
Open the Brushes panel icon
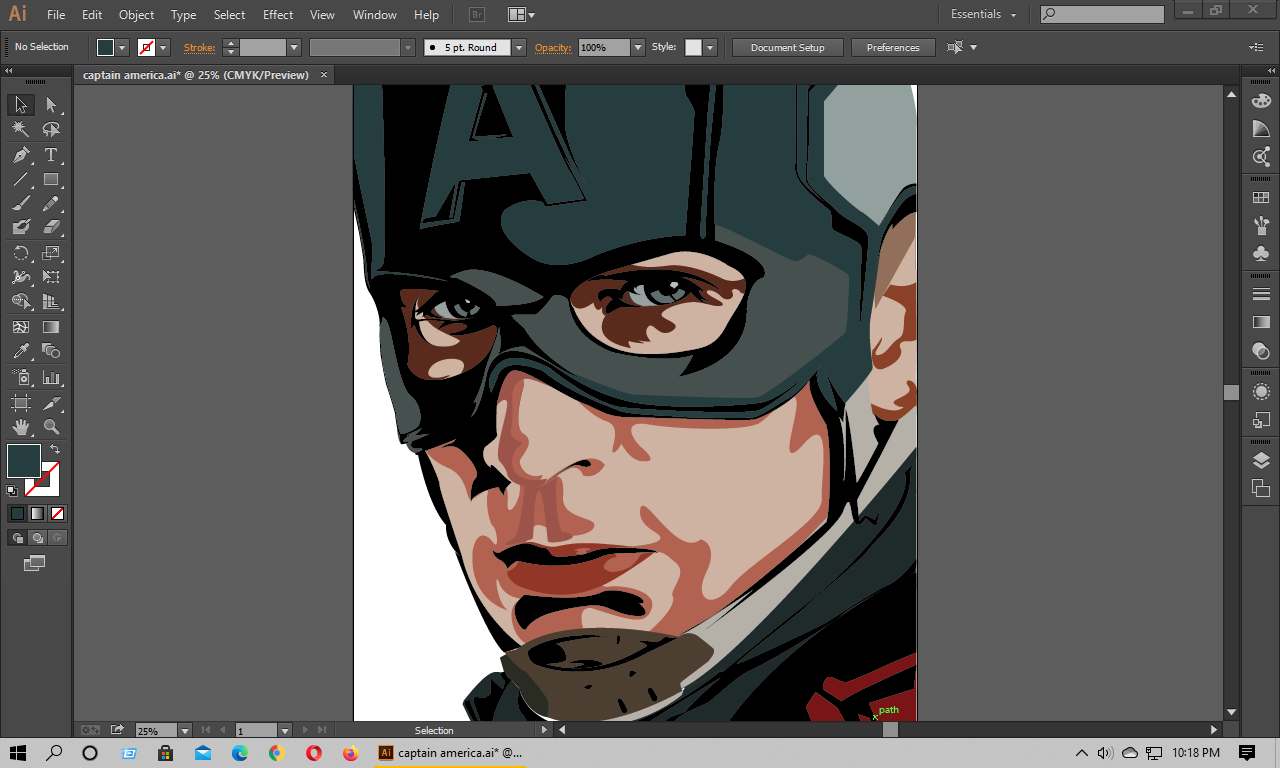pos(1261,226)
